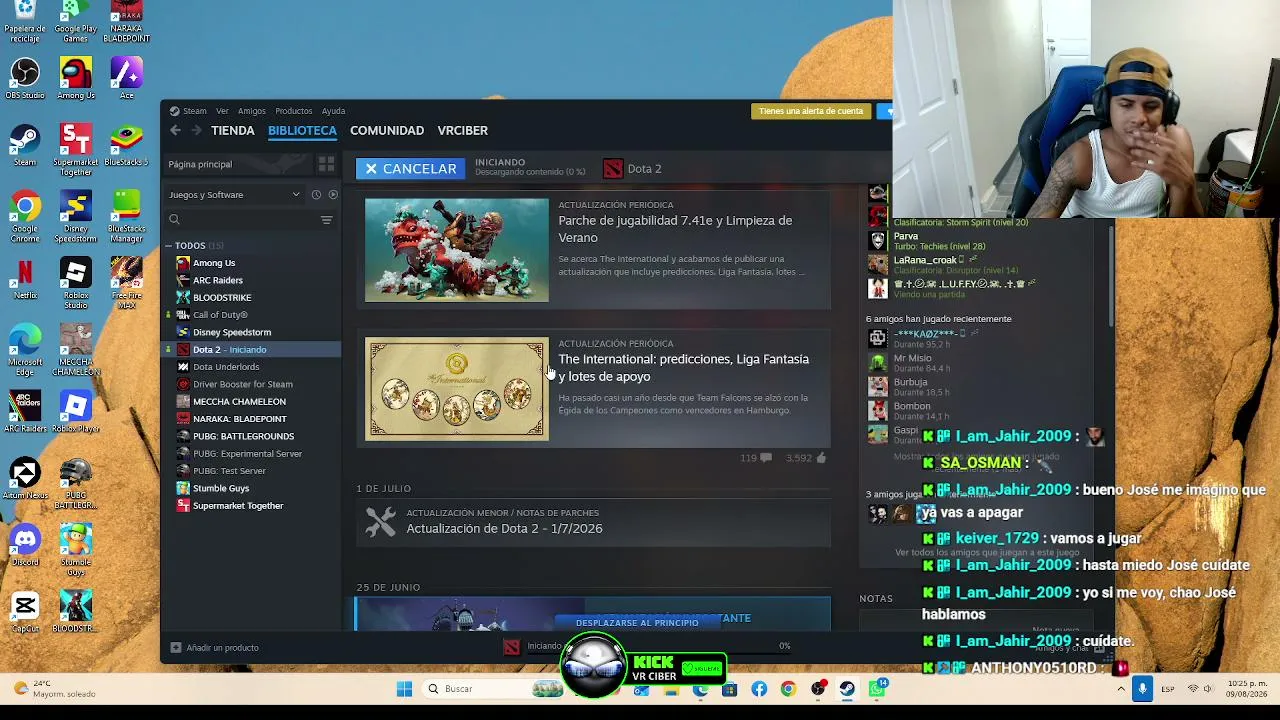The width and height of the screenshot is (1280, 720).
Task: Open CapCut desktop shortcut
Action: point(25,612)
